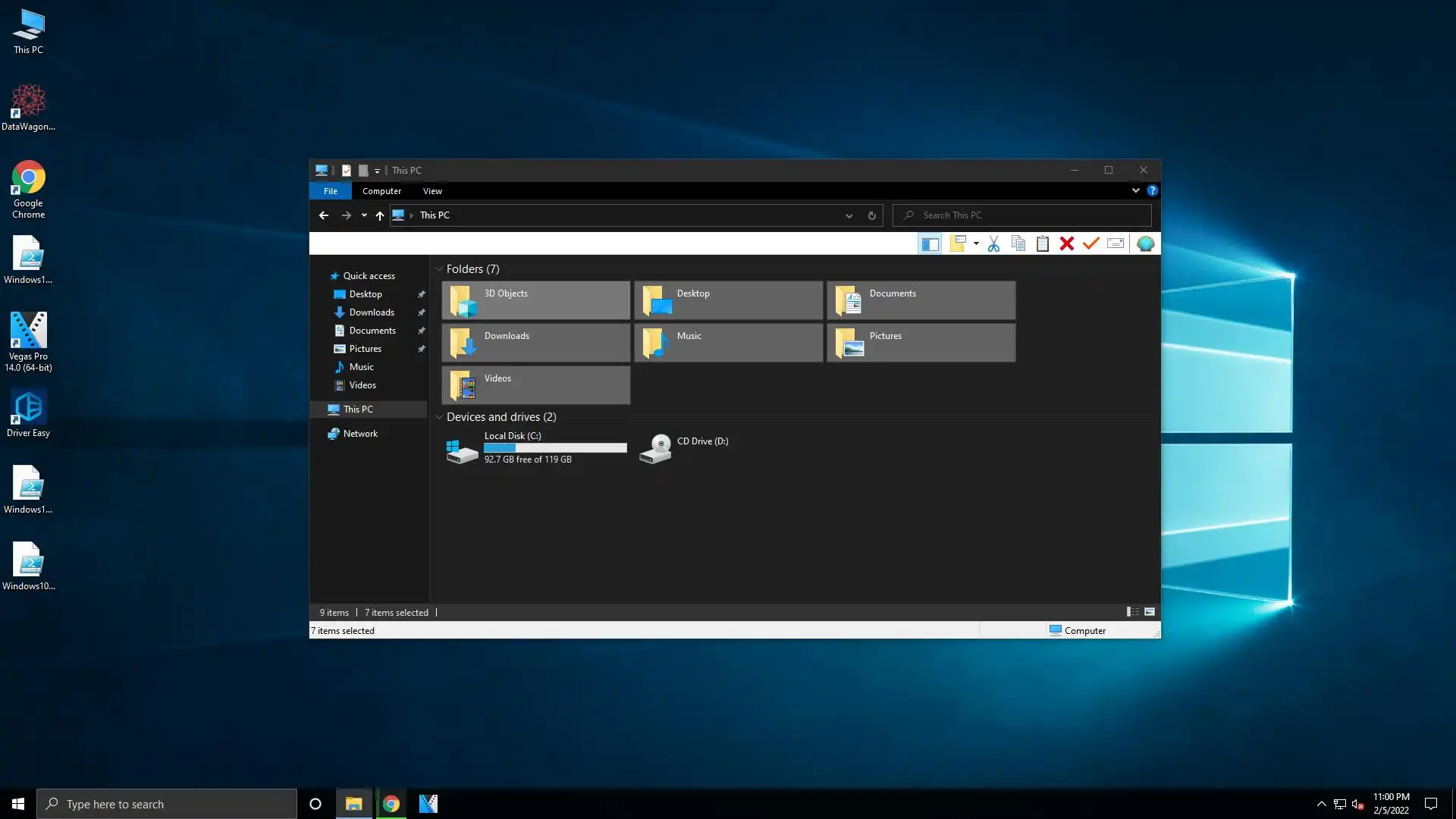1456x819 pixels.
Task: Open the Computer ribbon tab
Action: click(381, 191)
